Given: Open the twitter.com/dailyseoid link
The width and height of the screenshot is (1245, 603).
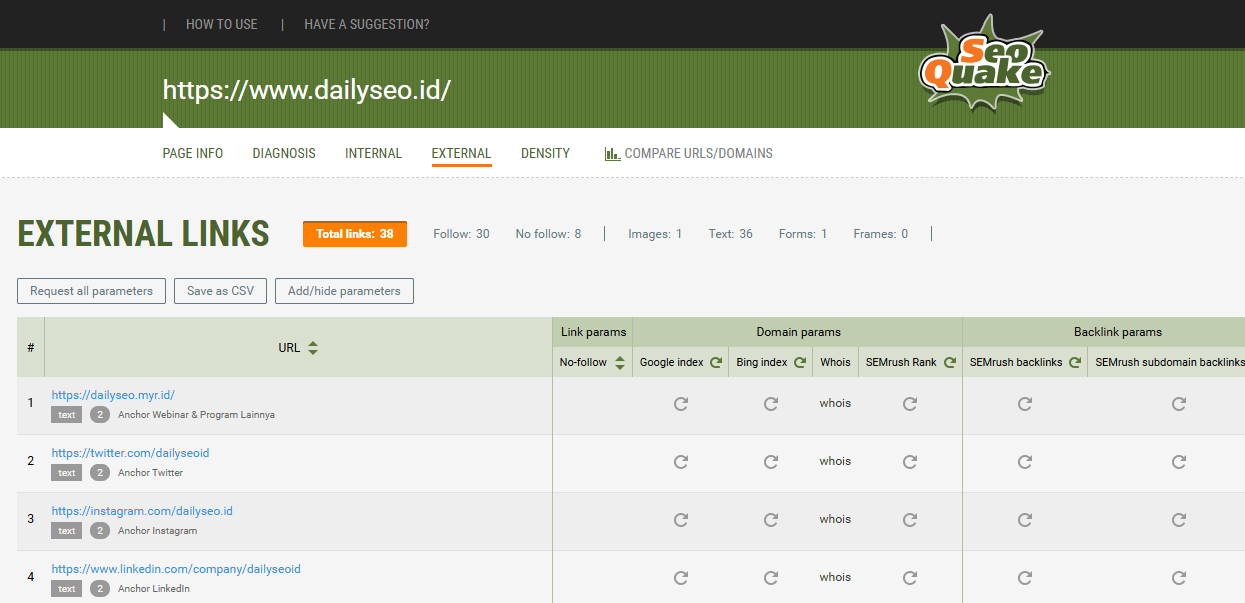Looking at the screenshot, I should point(130,453).
